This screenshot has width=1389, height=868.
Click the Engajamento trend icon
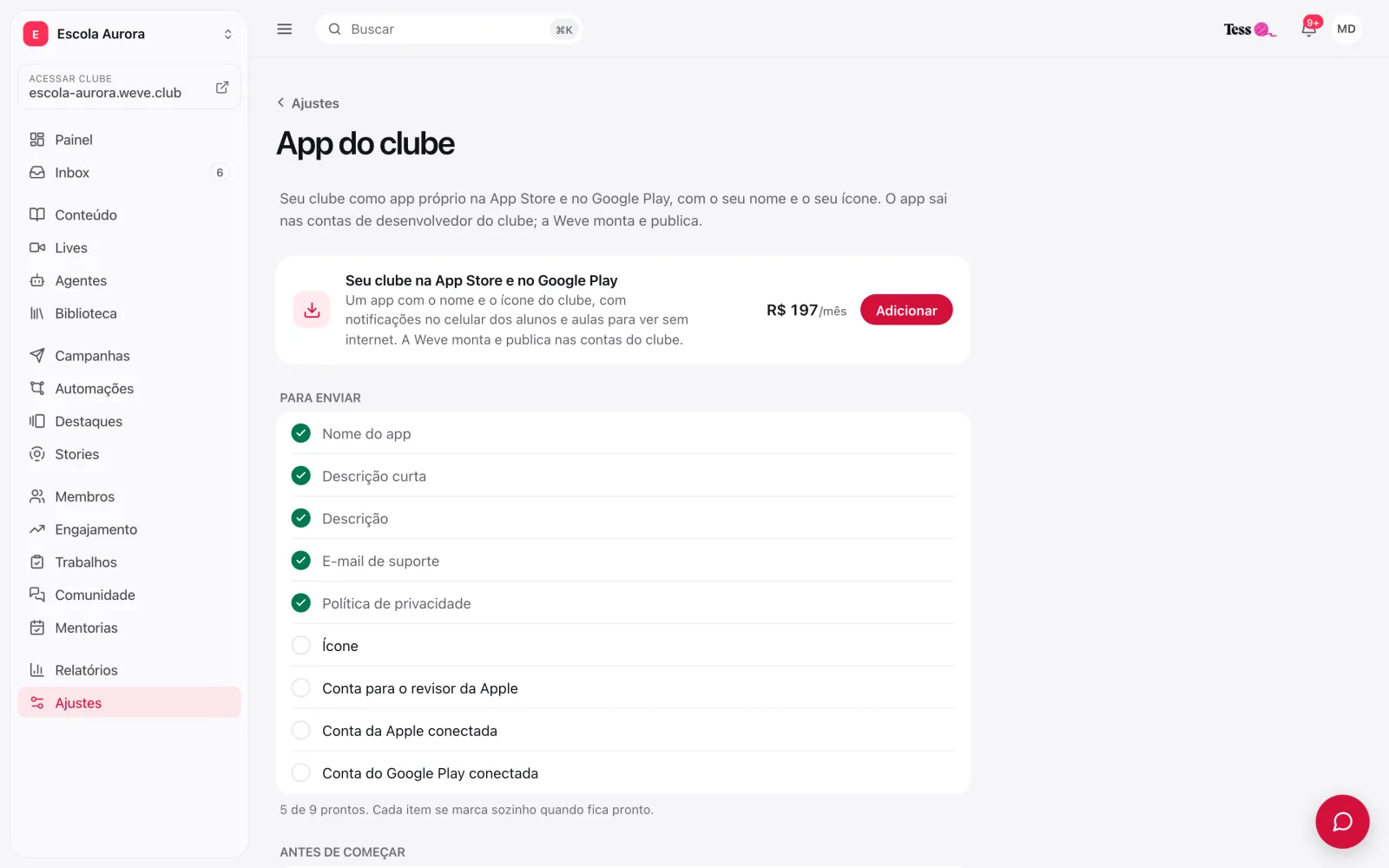coord(37,529)
